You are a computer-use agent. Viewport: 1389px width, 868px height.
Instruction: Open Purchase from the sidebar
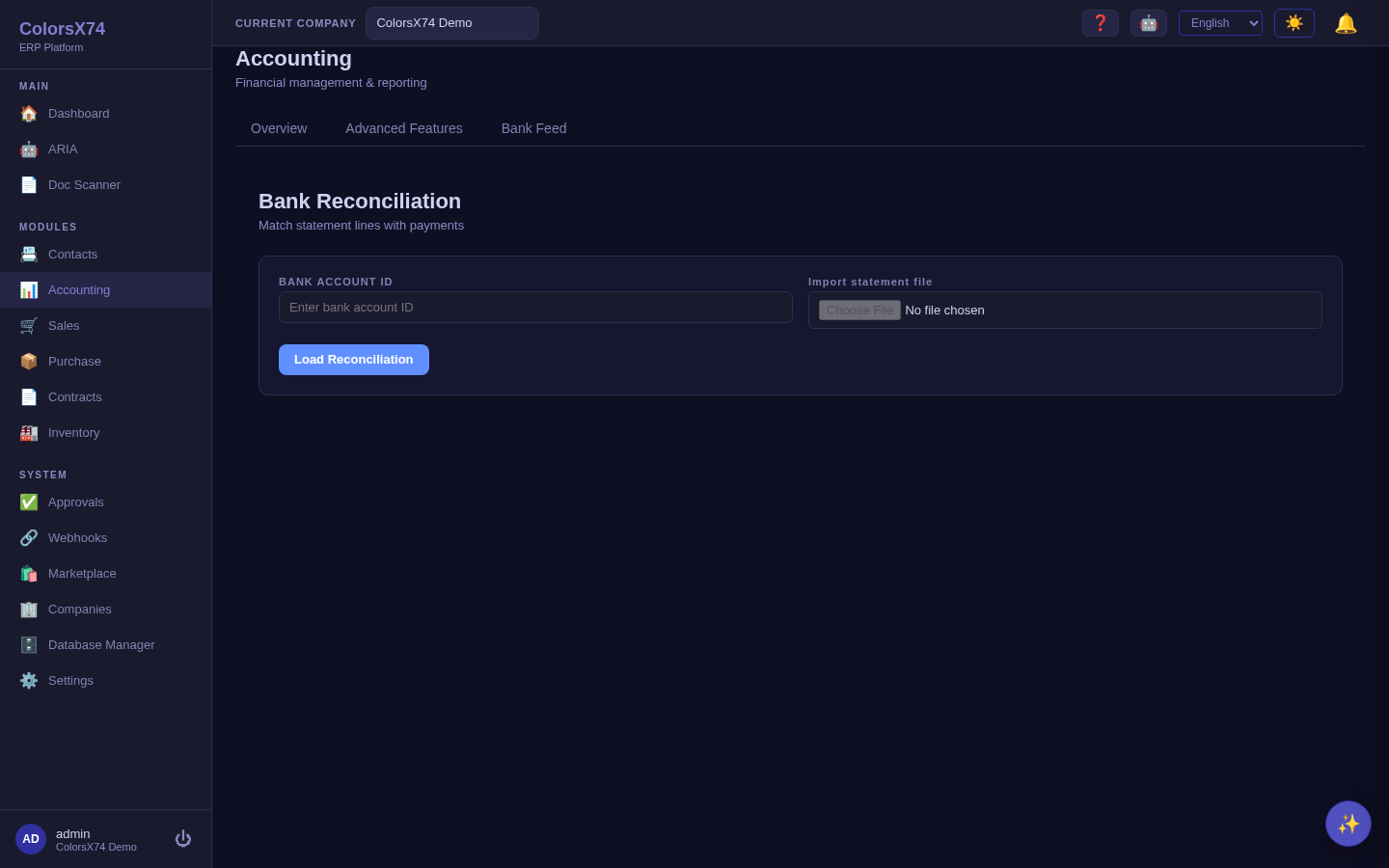tap(106, 362)
